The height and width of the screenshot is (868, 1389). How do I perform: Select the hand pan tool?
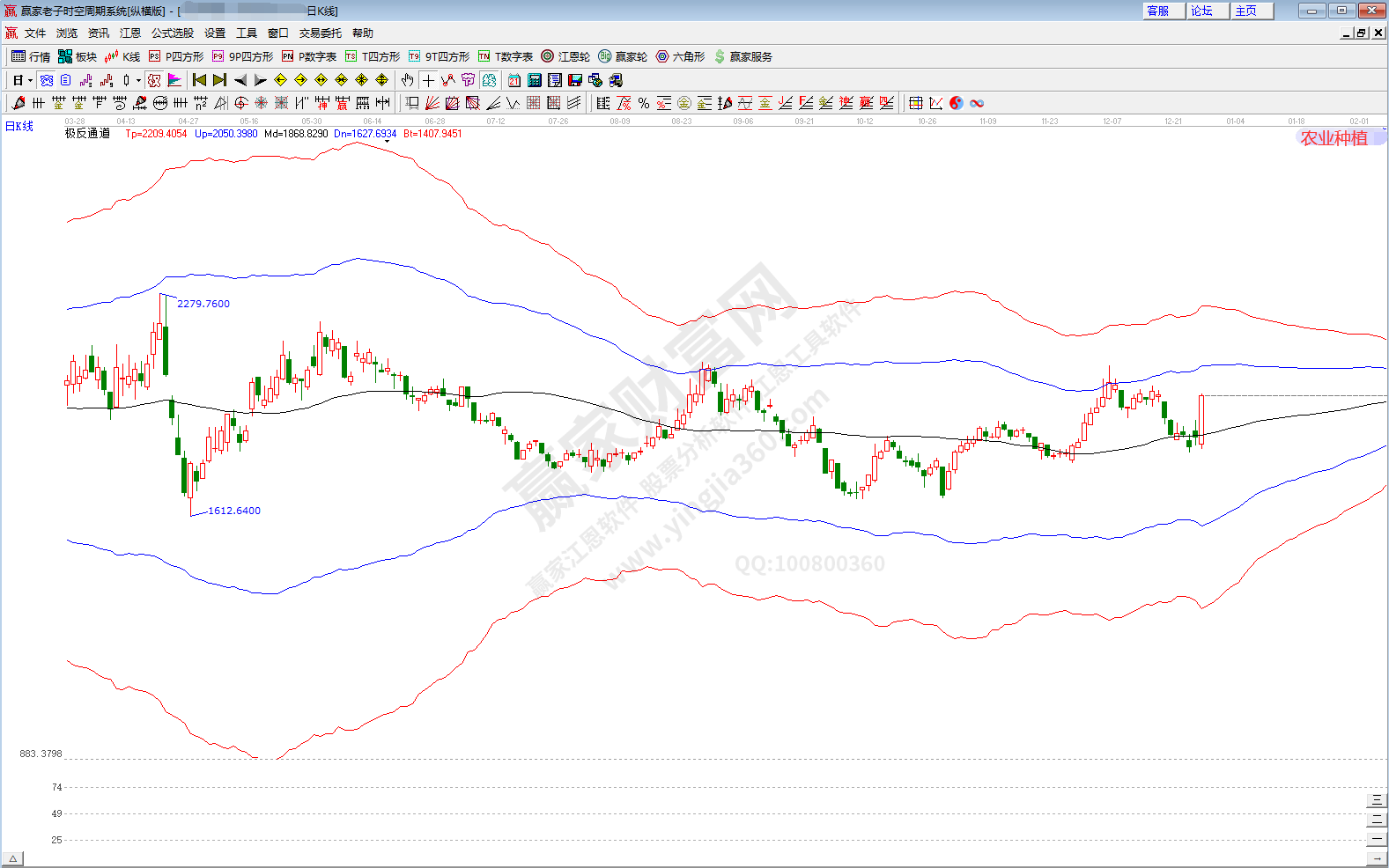point(407,80)
